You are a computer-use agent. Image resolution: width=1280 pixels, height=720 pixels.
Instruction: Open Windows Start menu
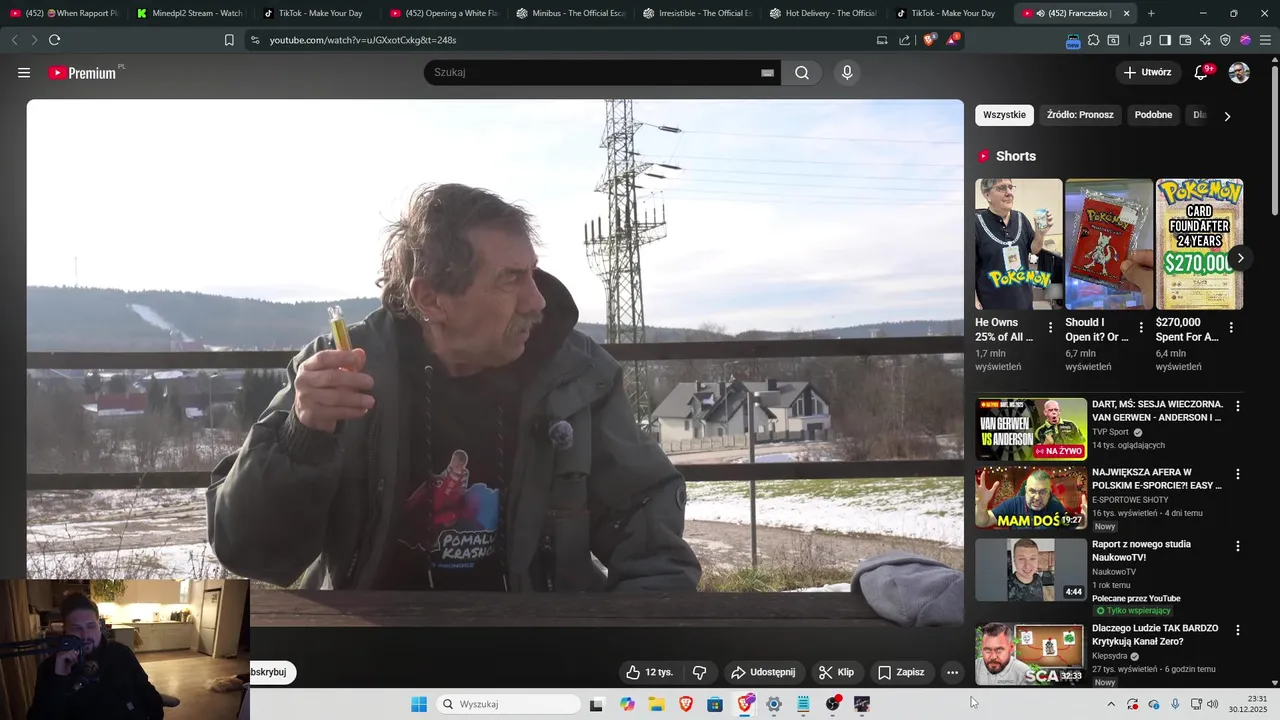click(x=419, y=704)
